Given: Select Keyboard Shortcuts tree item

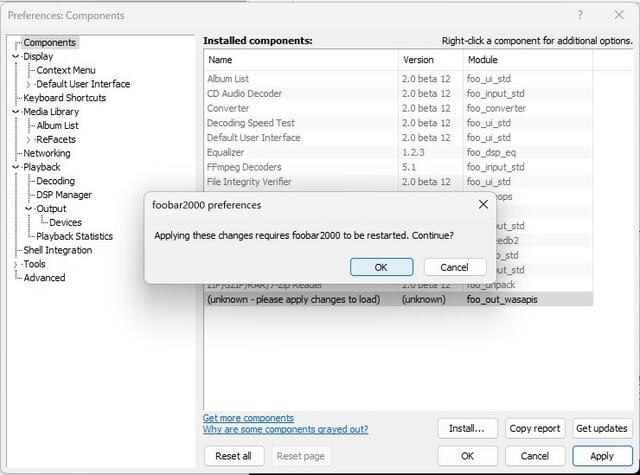Looking at the screenshot, I should 64,98.
